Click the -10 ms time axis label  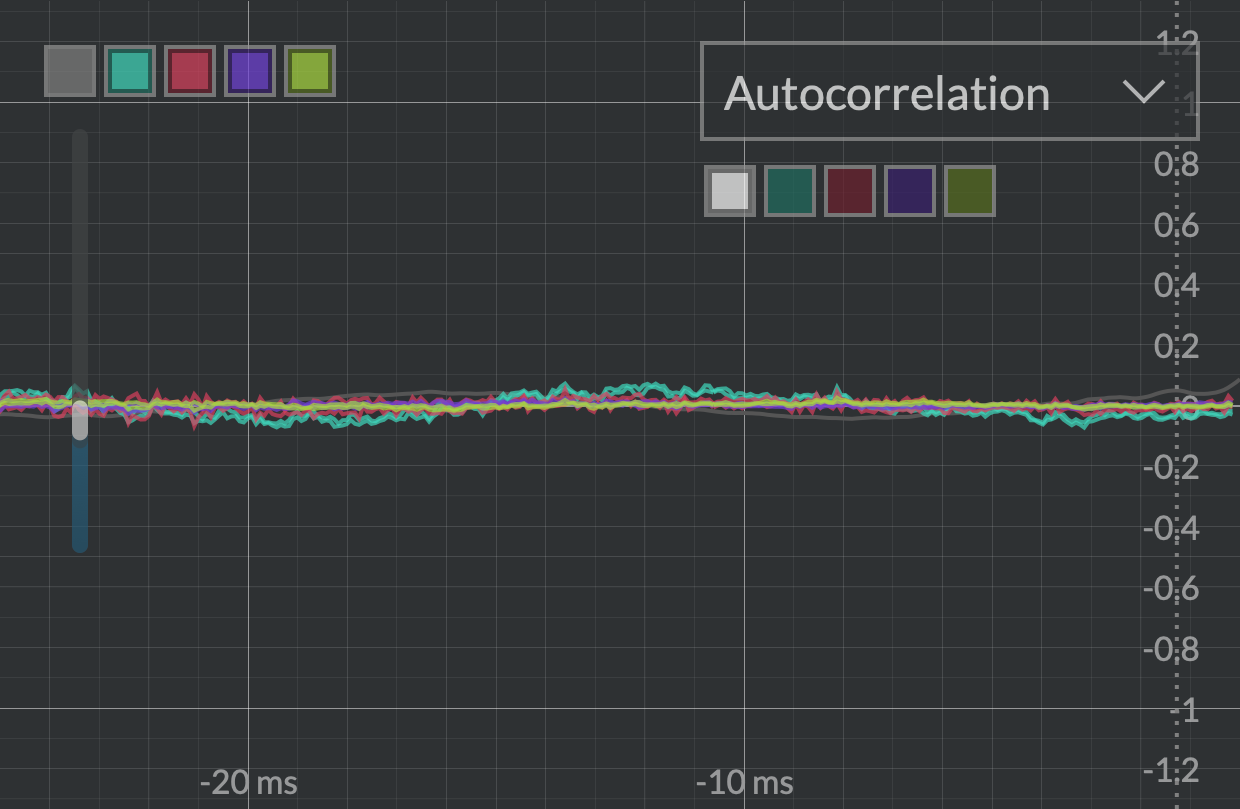coord(745,782)
